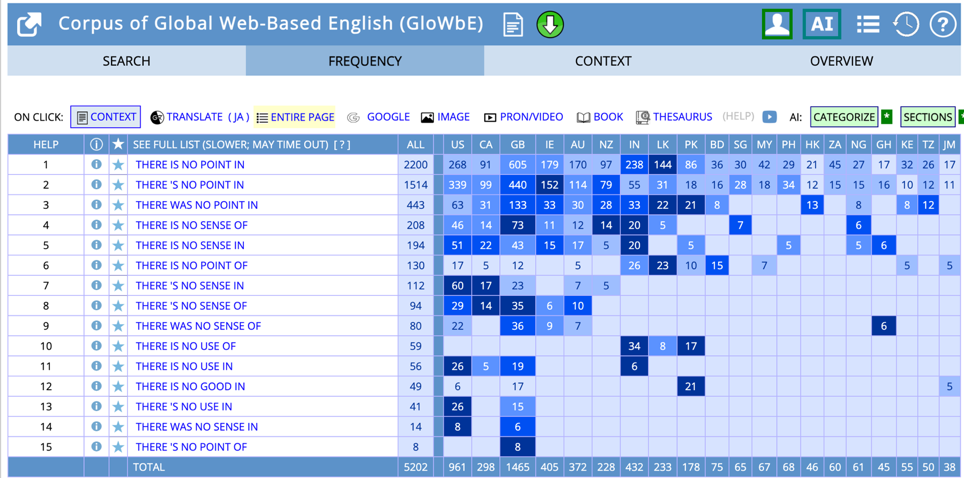The width and height of the screenshot is (964, 478).
Task: Click the dark IE cell showing 152
Action: tap(549, 185)
